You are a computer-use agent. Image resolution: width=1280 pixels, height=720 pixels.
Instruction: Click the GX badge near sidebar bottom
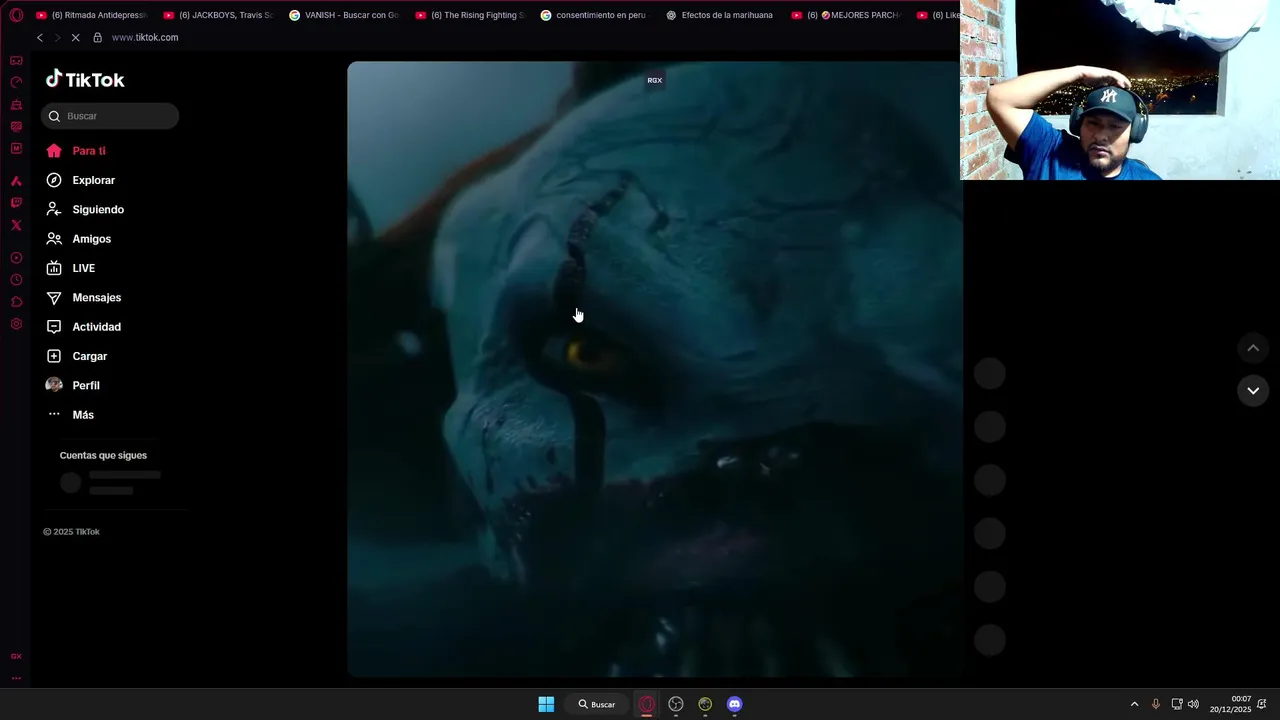tap(16, 656)
